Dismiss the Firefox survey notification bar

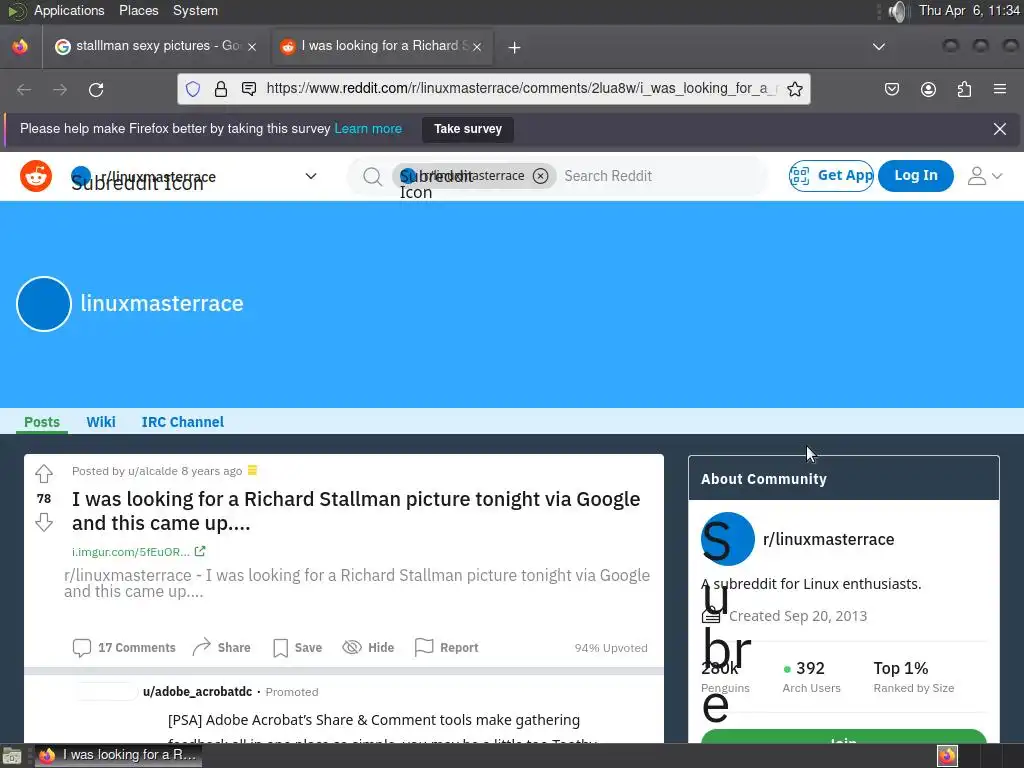tap(1000, 129)
